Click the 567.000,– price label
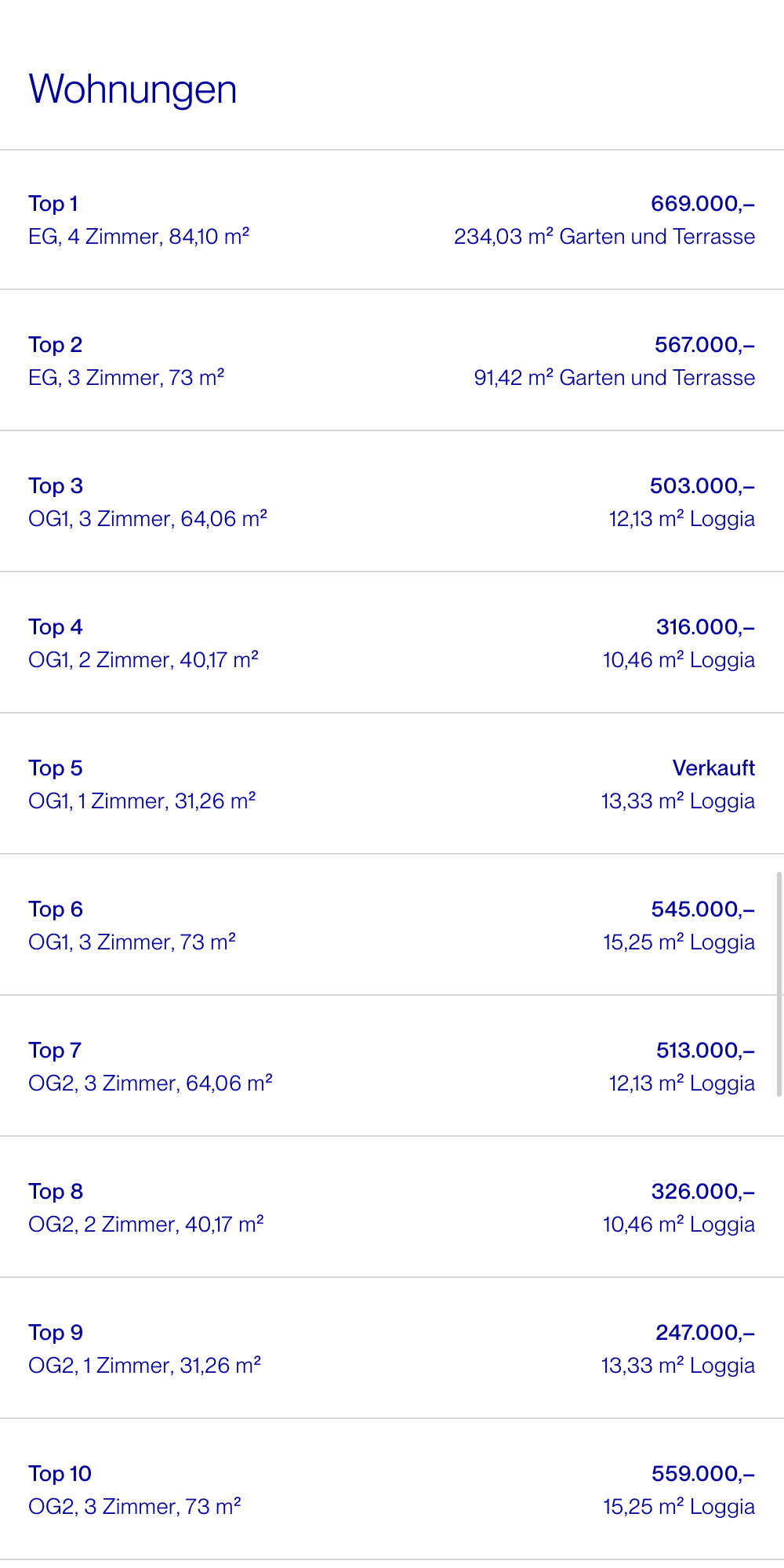784x1568 pixels. click(704, 345)
